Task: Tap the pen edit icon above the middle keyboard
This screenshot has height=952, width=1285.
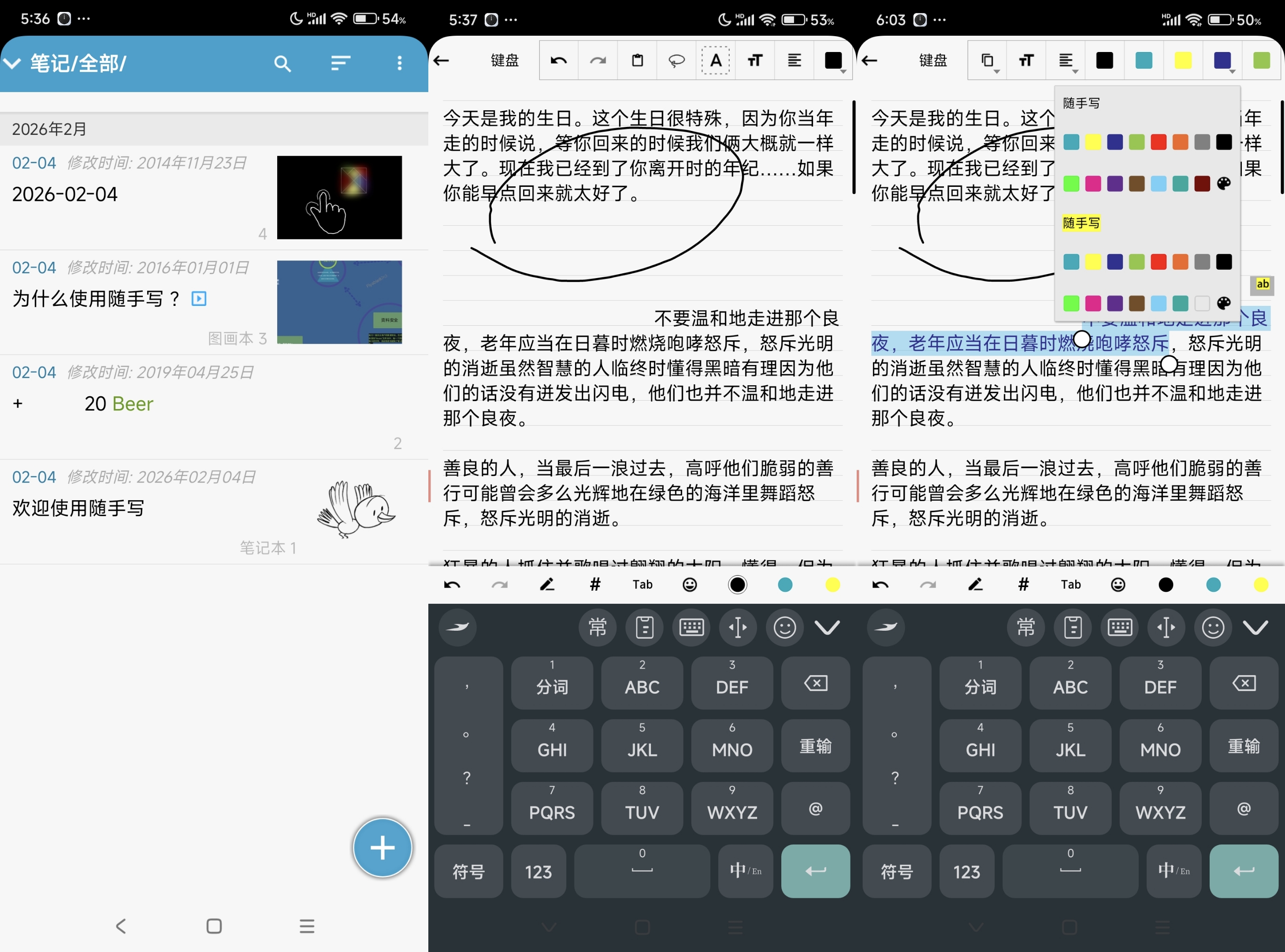Action: click(x=547, y=584)
